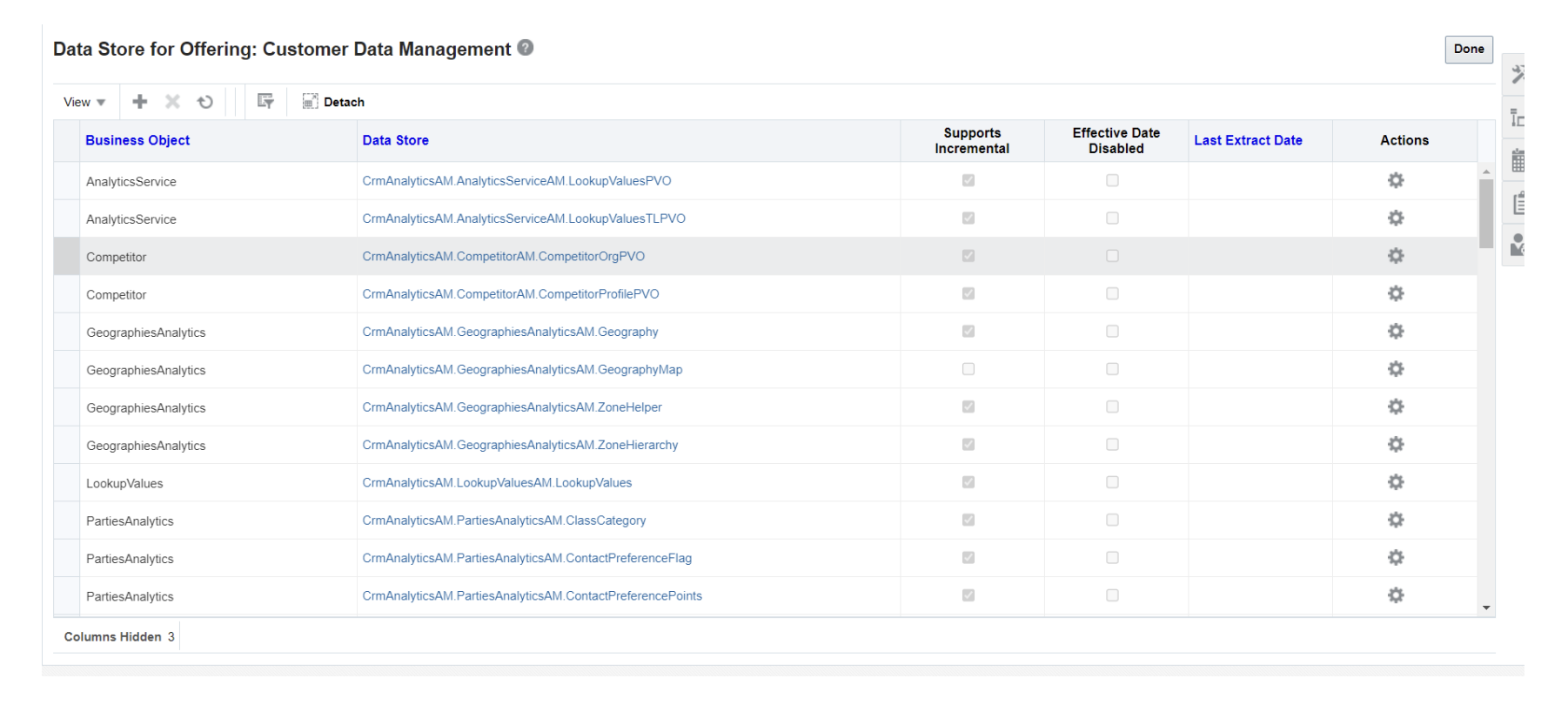Click scrollbar up arrow of the table
Viewport: 1568px width, 712px height.
click(1486, 171)
